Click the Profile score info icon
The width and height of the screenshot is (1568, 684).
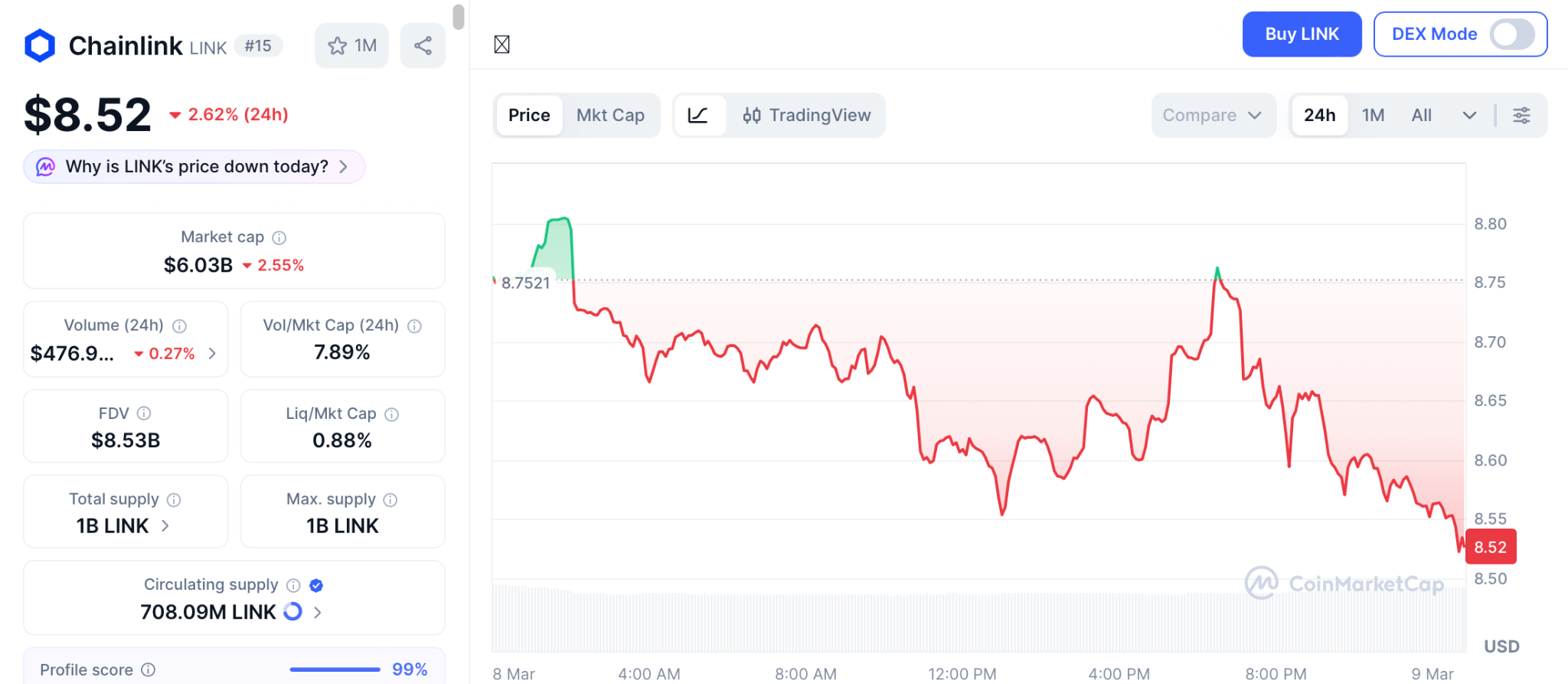[149, 669]
